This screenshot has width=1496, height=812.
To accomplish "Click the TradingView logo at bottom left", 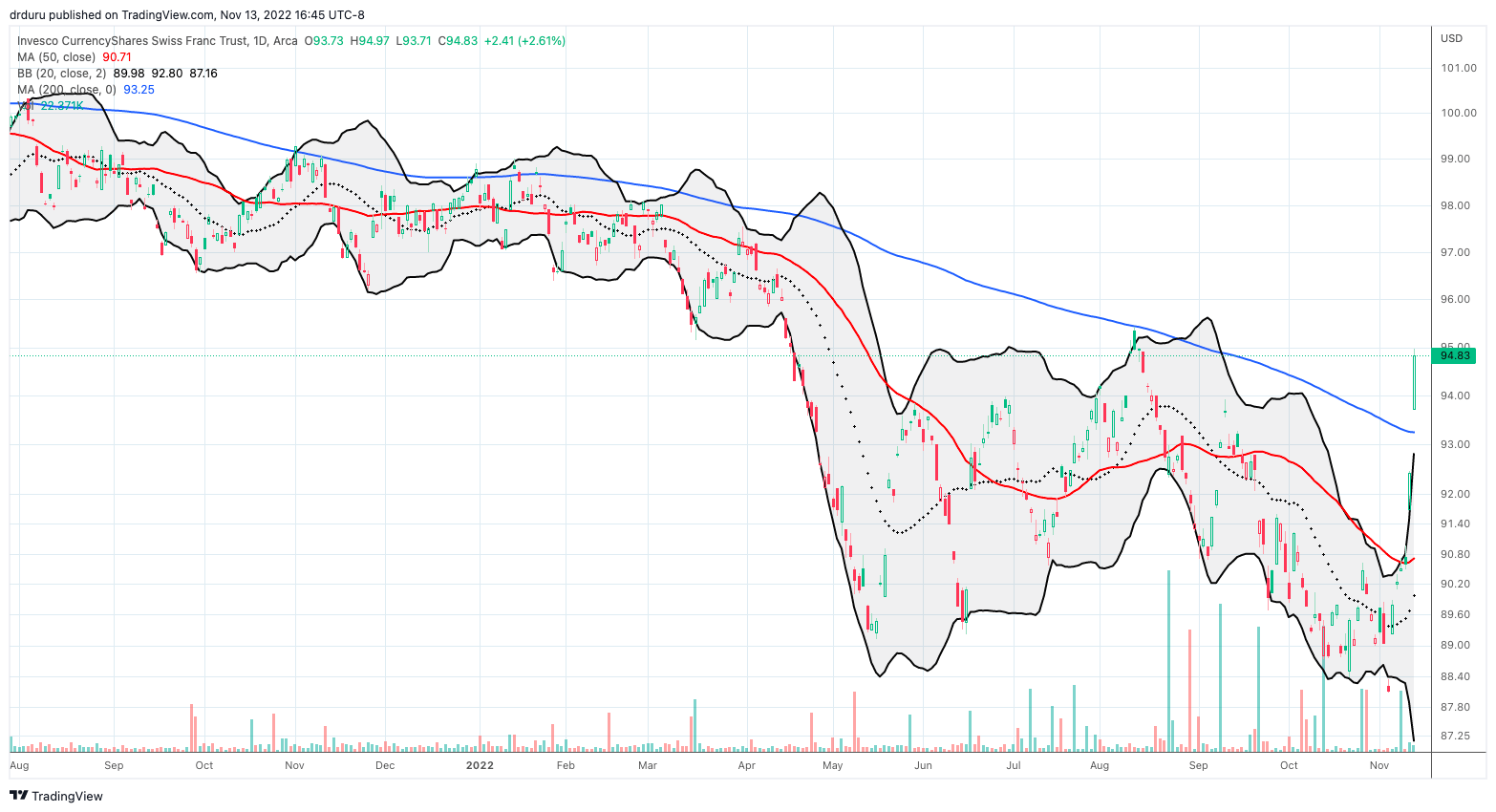I will pos(56,796).
